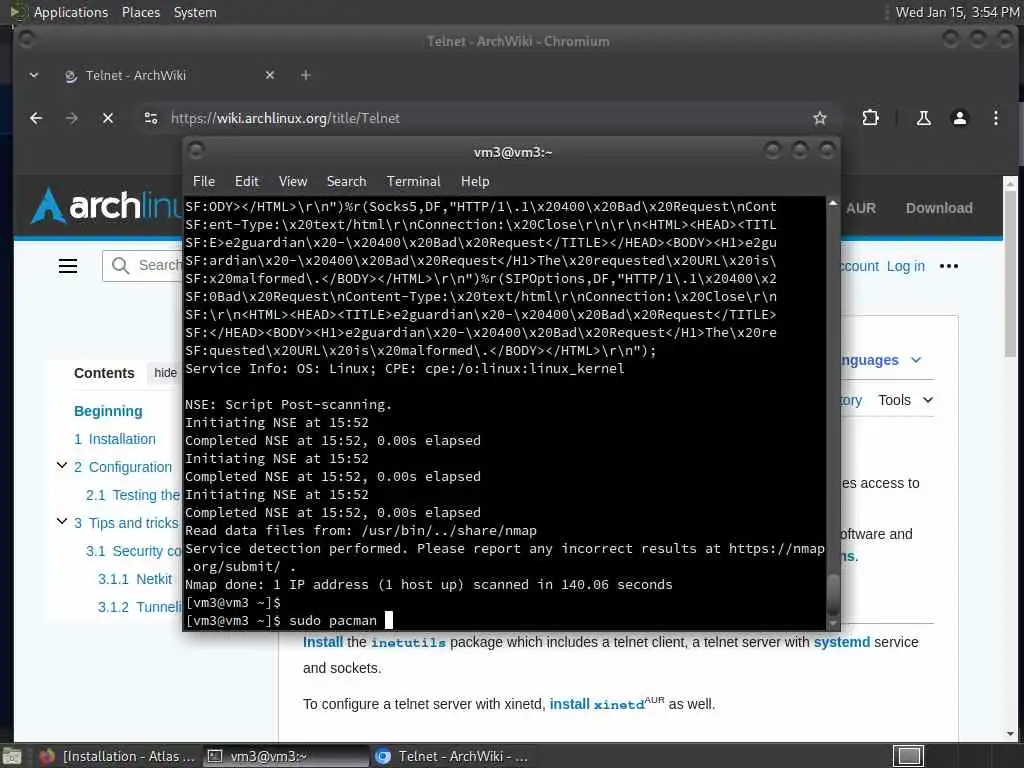The height and width of the screenshot is (768, 1024).
Task: Go to 1 Installation section
Action: click(115, 439)
